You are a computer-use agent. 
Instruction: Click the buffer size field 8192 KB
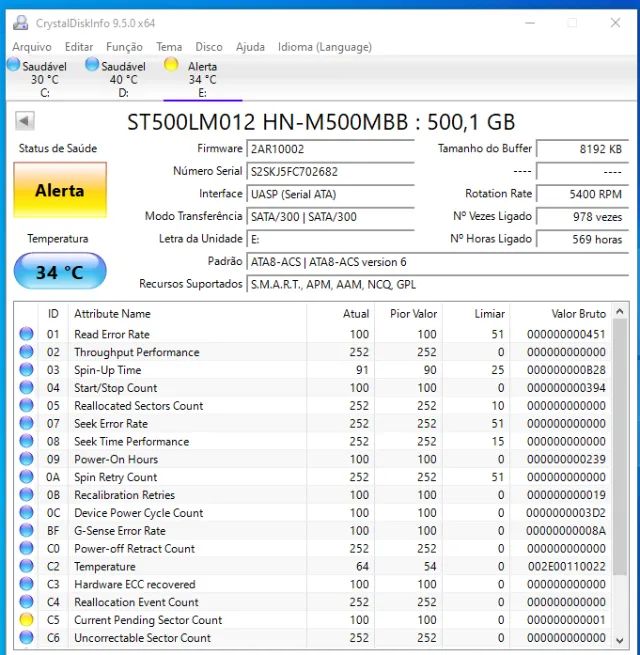[582, 149]
